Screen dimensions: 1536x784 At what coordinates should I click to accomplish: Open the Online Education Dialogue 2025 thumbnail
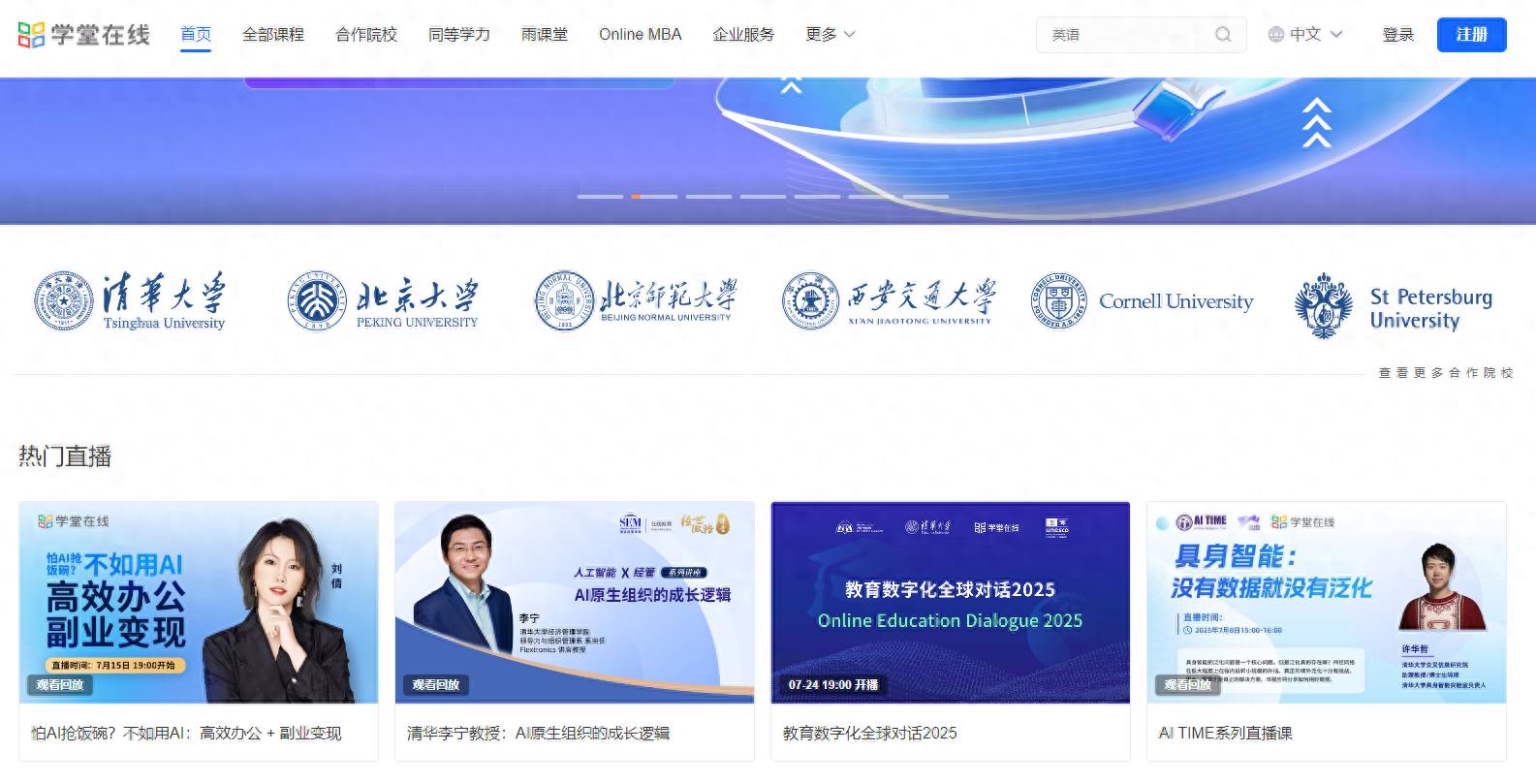click(x=951, y=602)
